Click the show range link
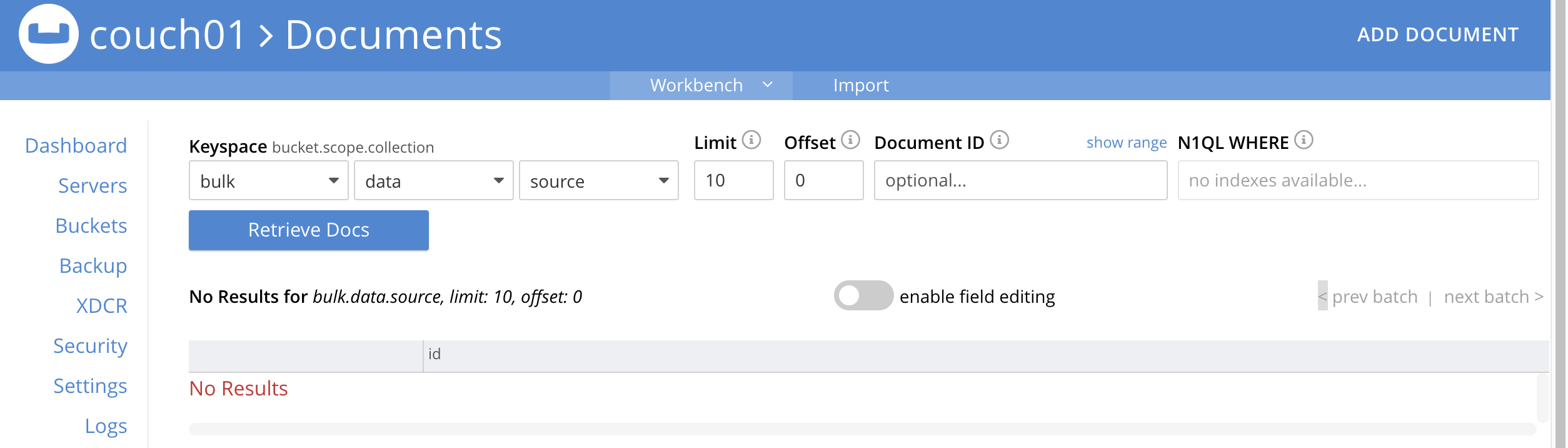This screenshot has height=448, width=1568. pyautogui.click(x=1126, y=143)
